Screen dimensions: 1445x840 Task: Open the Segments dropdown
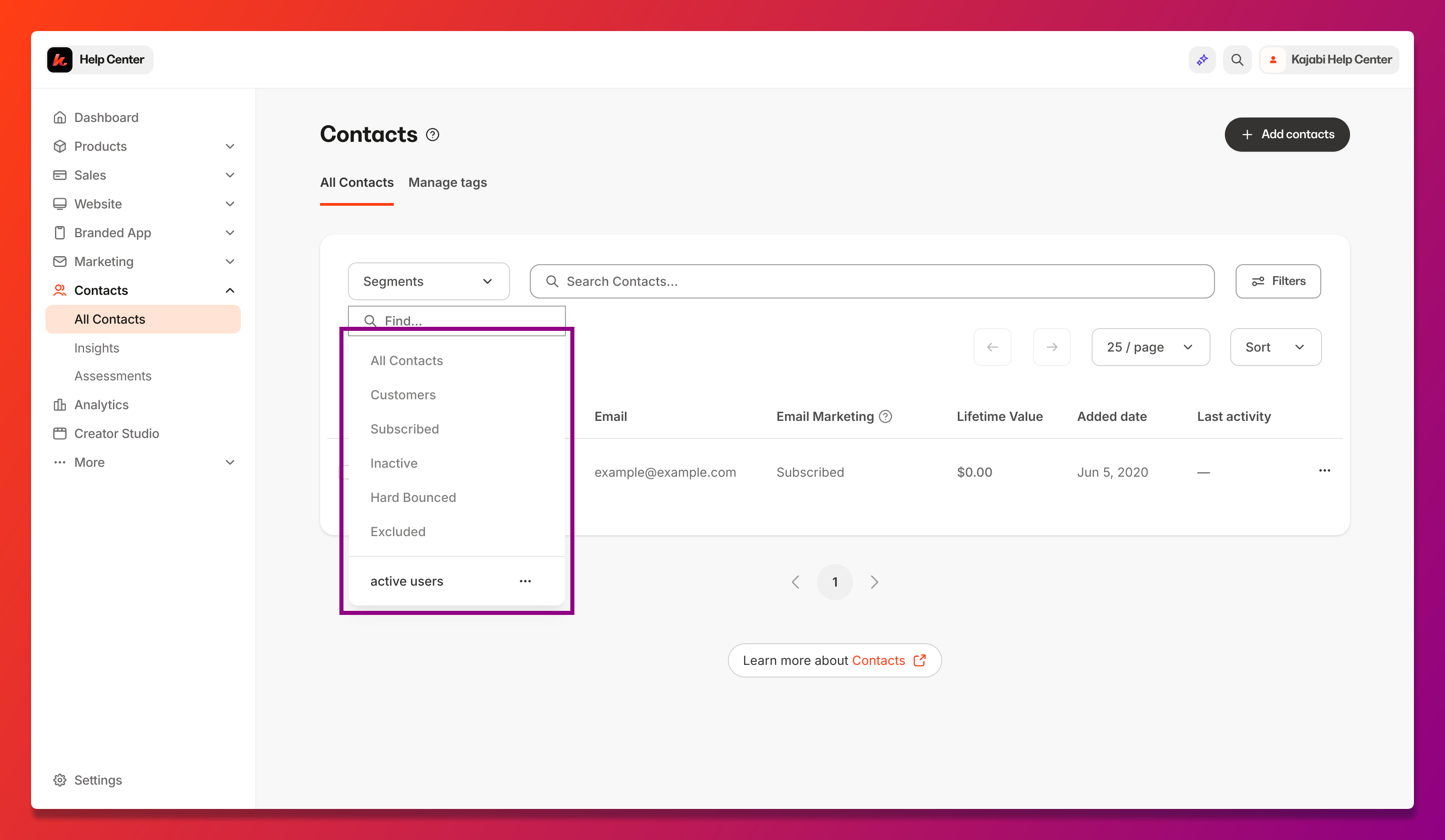[x=429, y=281]
